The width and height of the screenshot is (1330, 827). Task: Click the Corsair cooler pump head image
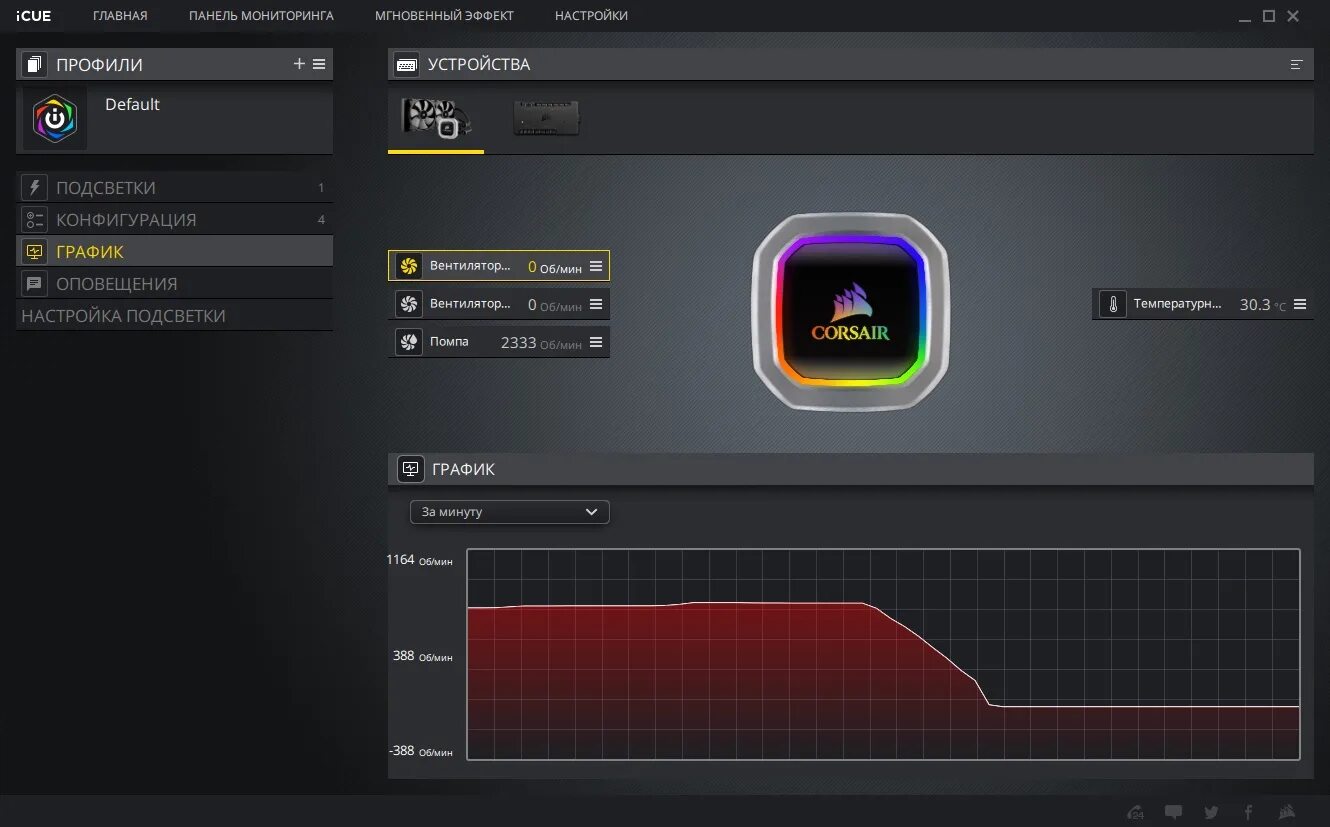[x=850, y=312]
